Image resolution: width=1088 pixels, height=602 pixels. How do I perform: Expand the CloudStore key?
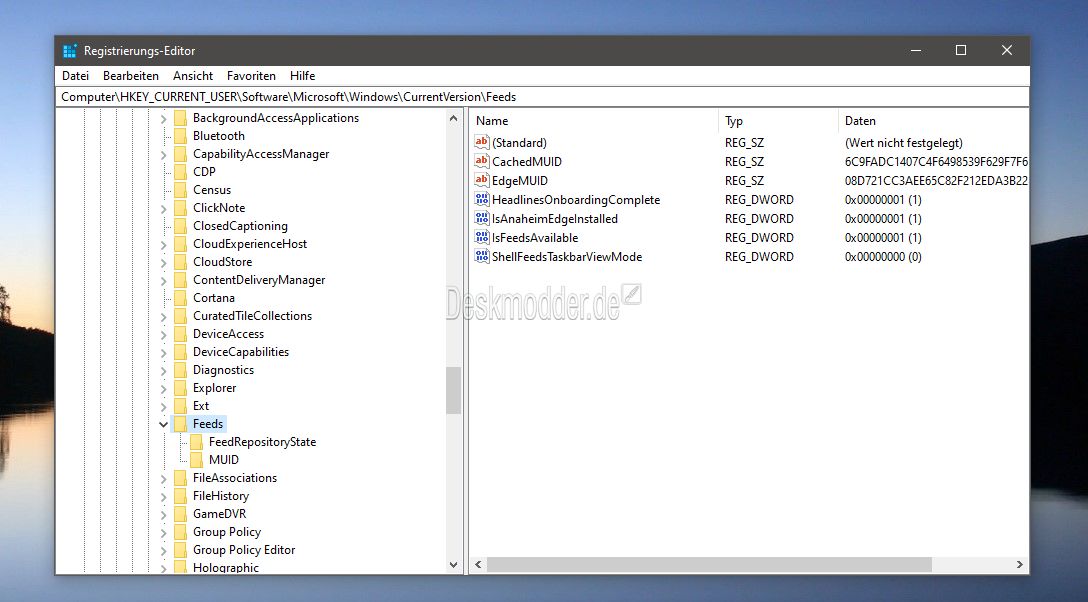pyautogui.click(x=164, y=263)
